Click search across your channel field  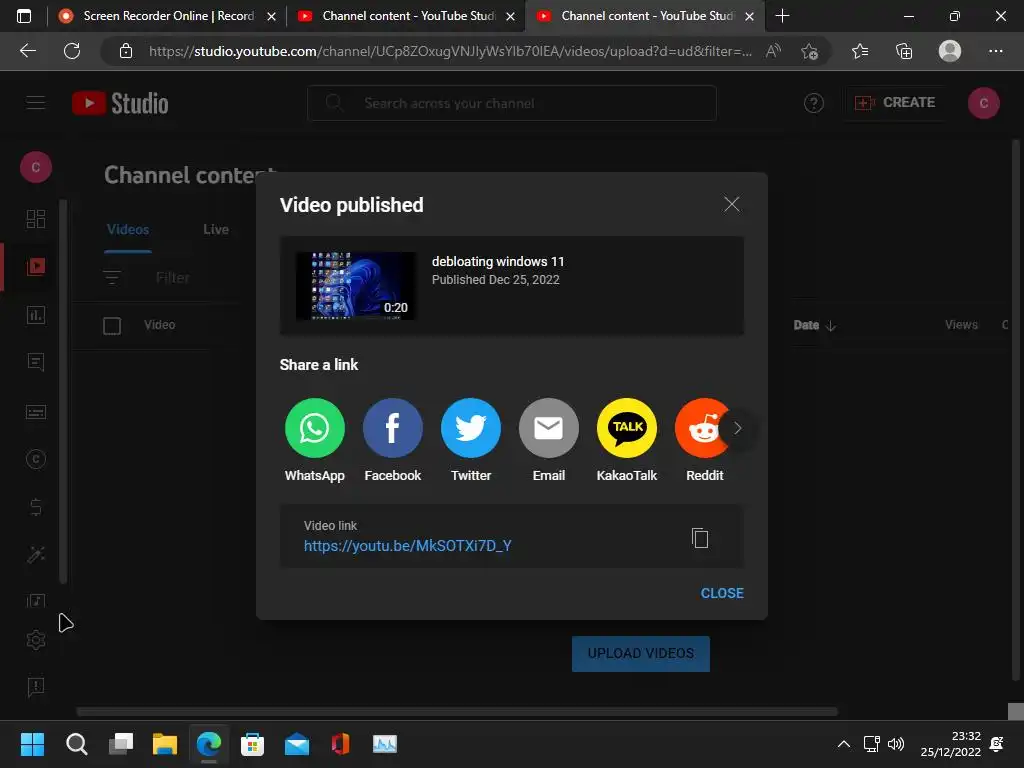click(512, 103)
